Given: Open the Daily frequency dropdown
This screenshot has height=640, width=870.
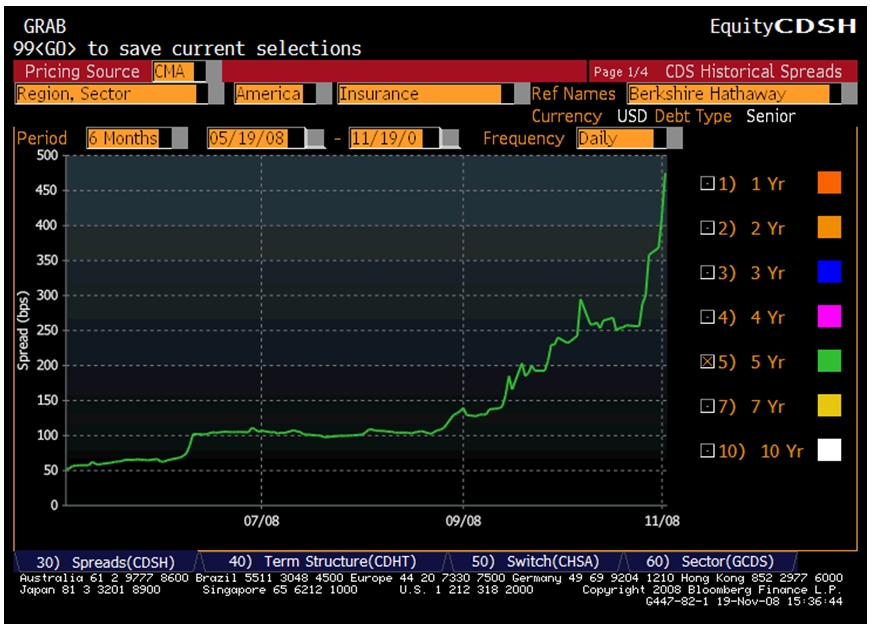Looking at the screenshot, I should click(x=674, y=138).
